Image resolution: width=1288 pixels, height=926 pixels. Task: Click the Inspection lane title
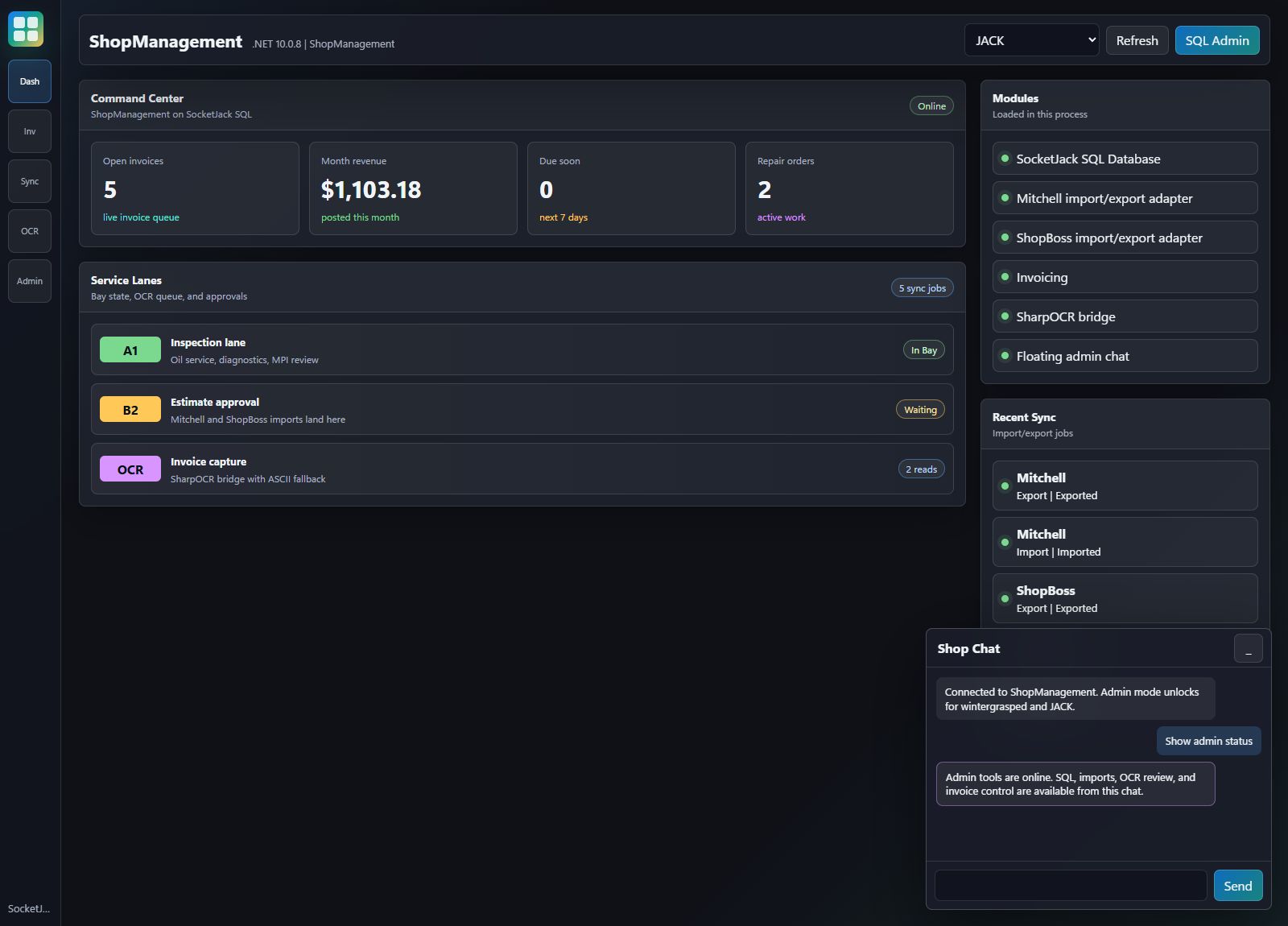tap(208, 342)
